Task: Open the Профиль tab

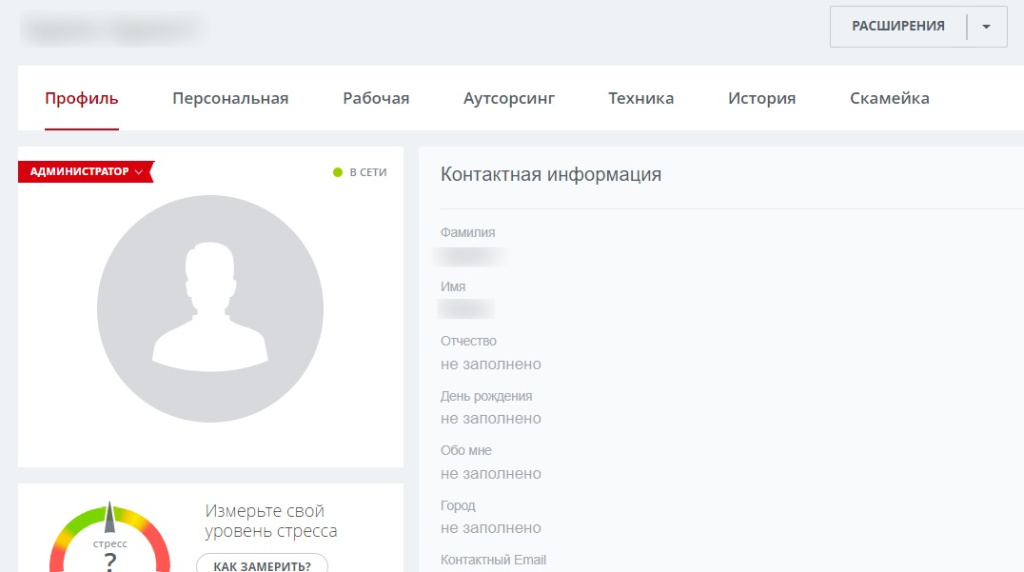Action: [82, 99]
